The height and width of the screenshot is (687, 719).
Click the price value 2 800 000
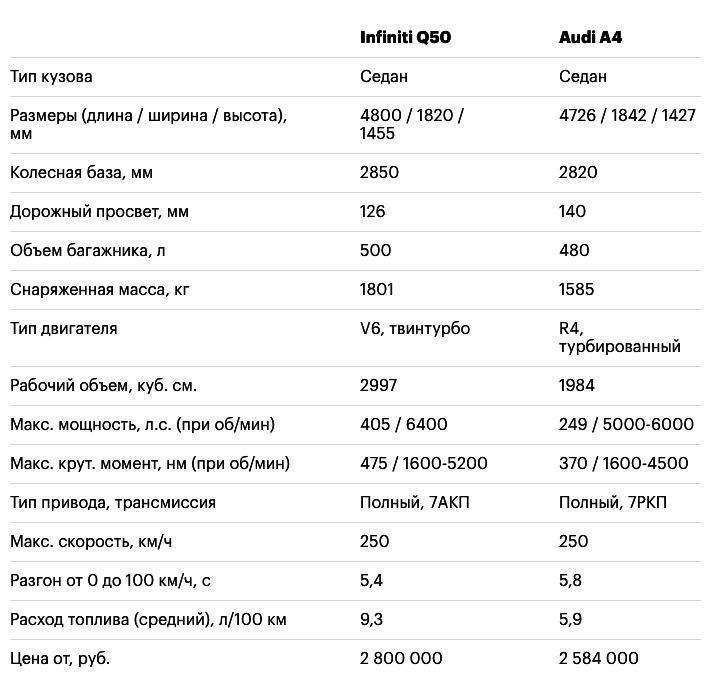point(401,659)
